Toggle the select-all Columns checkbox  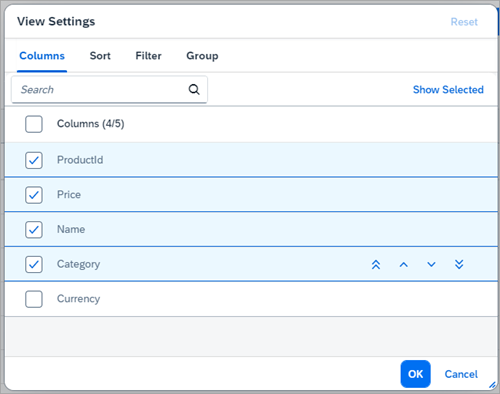(34, 124)
